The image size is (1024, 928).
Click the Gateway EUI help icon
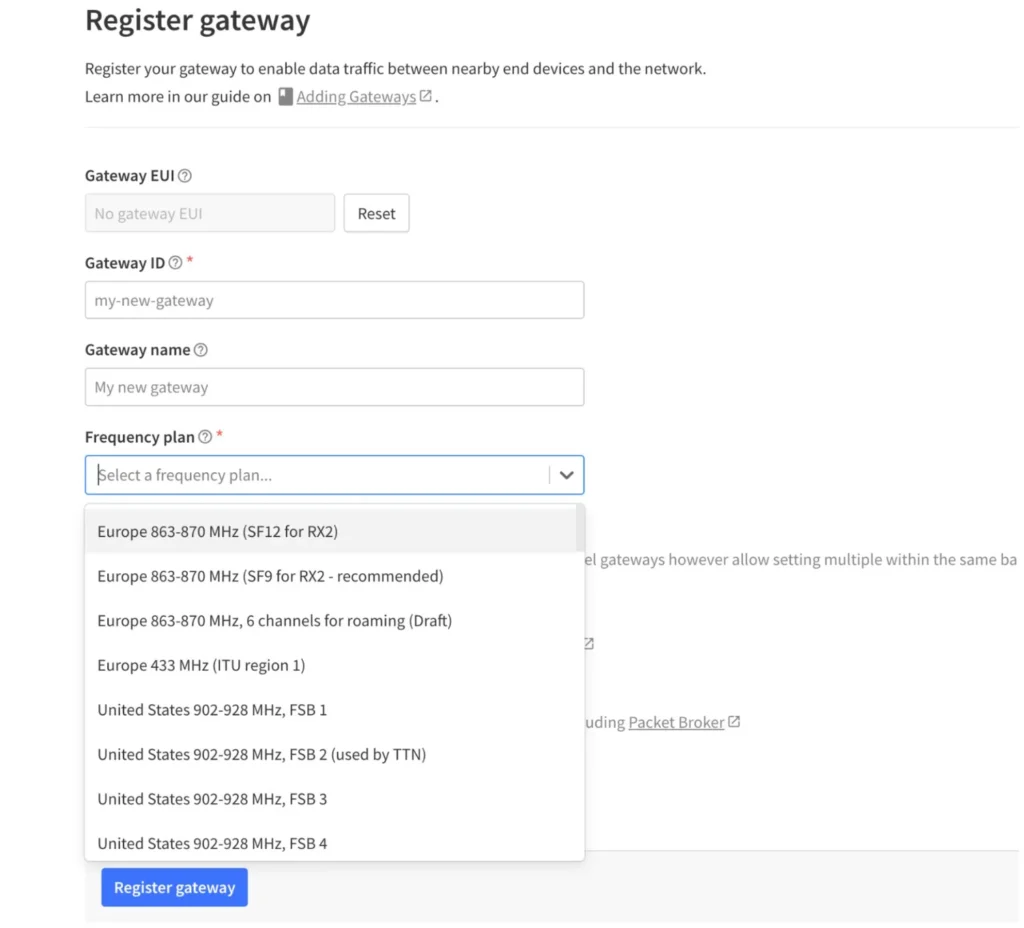tap(185, 176)
